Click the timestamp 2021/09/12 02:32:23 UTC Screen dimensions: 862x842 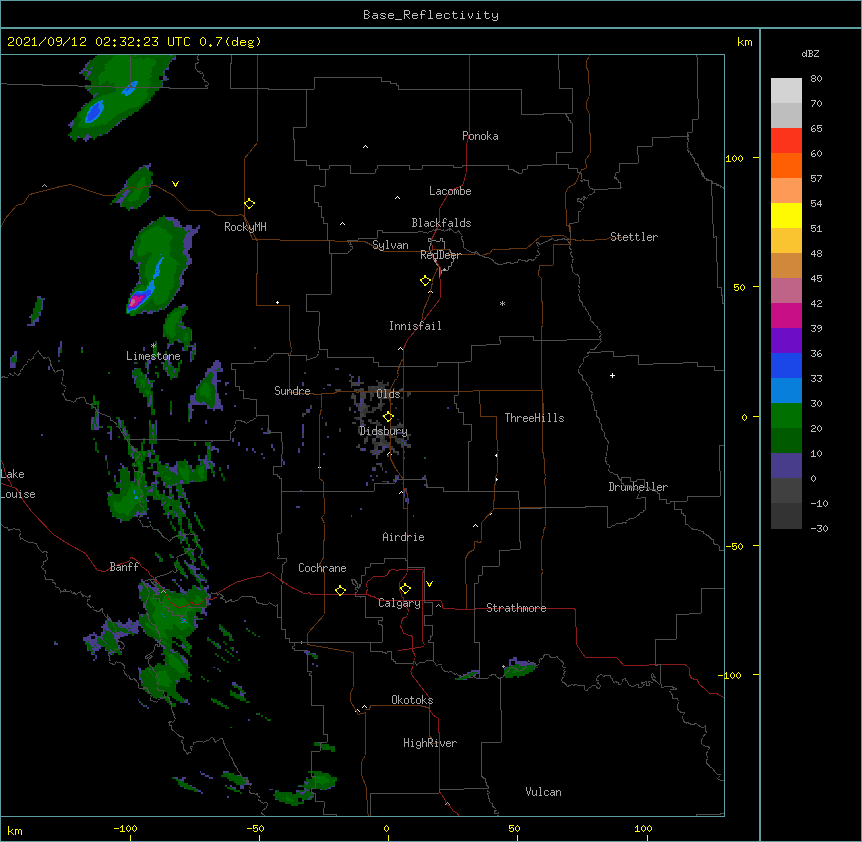(99, 42)
